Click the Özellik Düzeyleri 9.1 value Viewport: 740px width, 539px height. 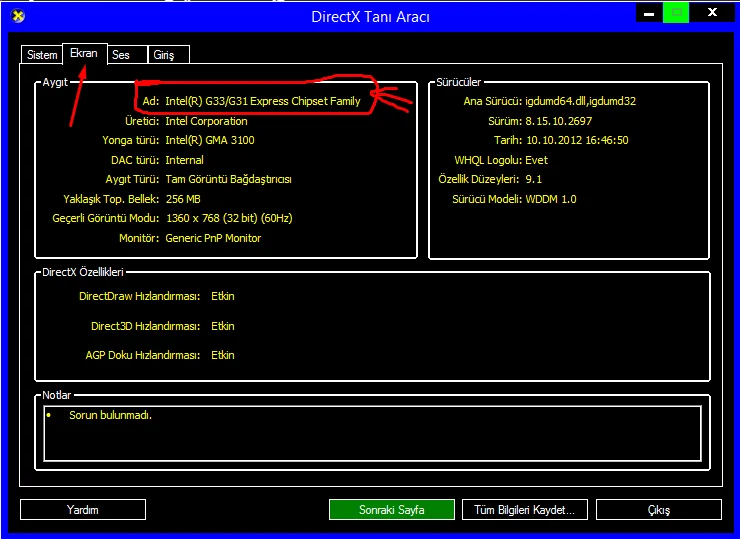[534, 179]
